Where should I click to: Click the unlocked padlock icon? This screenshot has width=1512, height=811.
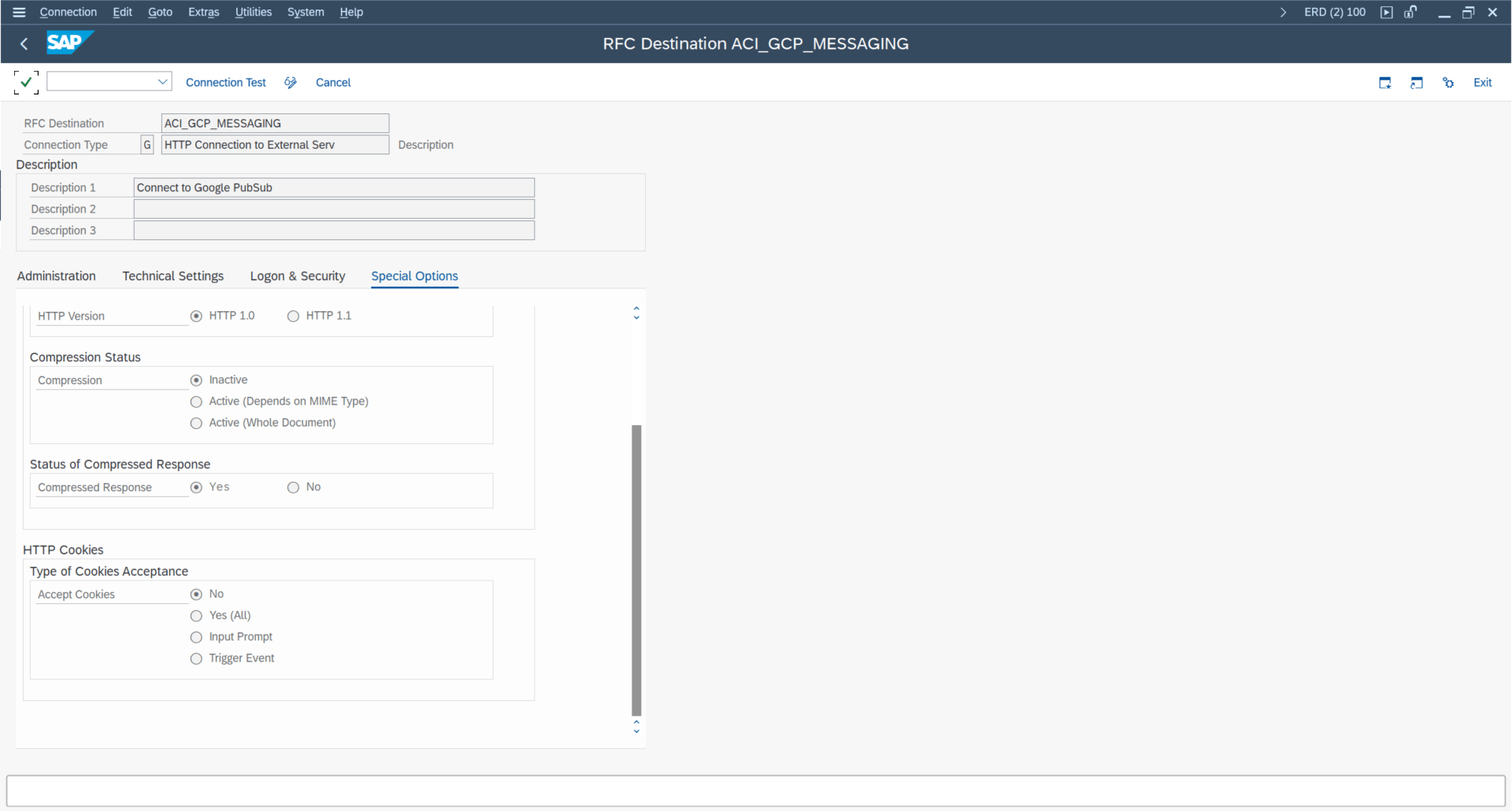point(1410,12)
